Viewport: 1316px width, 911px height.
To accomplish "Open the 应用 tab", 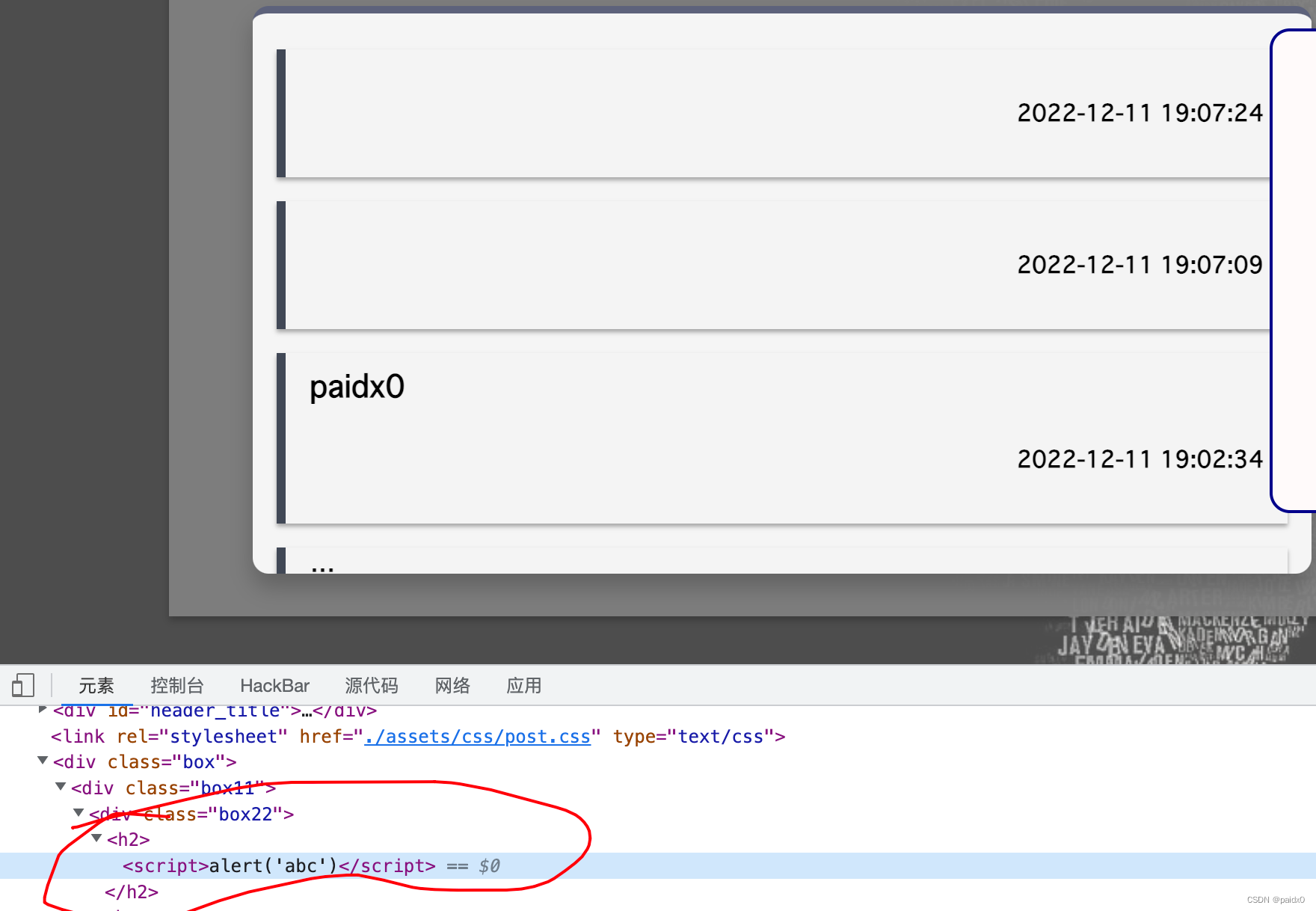I will pyautogui.click(x=524, y=685).
